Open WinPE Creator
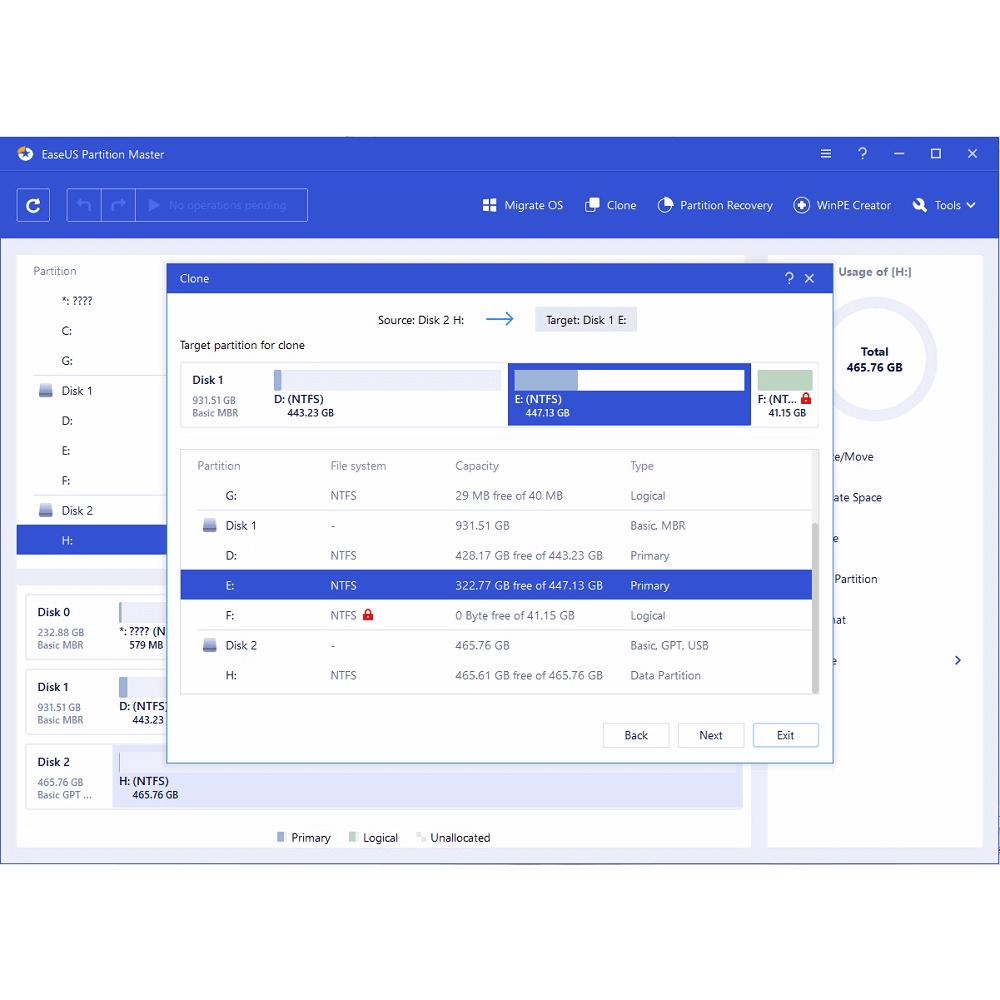Screen dimensions: 1000x1000 (x=842, y=205)
